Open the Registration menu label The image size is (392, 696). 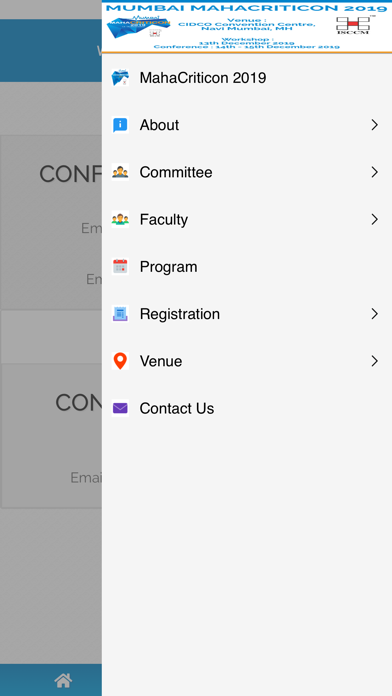coord(179,314)
